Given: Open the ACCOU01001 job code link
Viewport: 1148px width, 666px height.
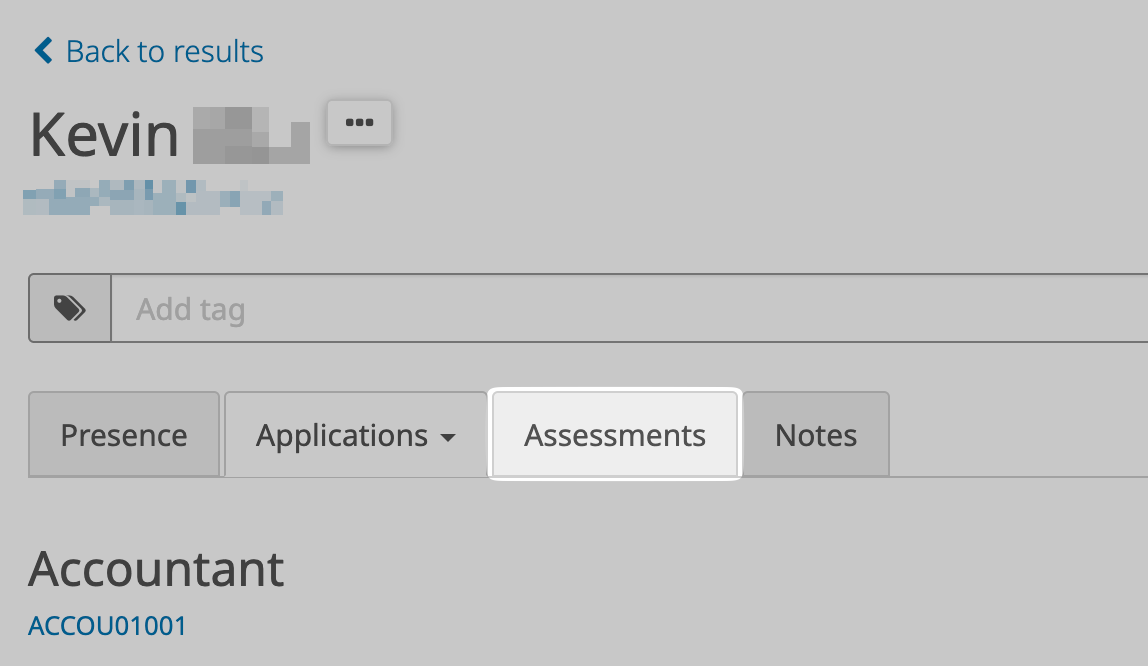Looking at the screenshot, I should 107,626.
